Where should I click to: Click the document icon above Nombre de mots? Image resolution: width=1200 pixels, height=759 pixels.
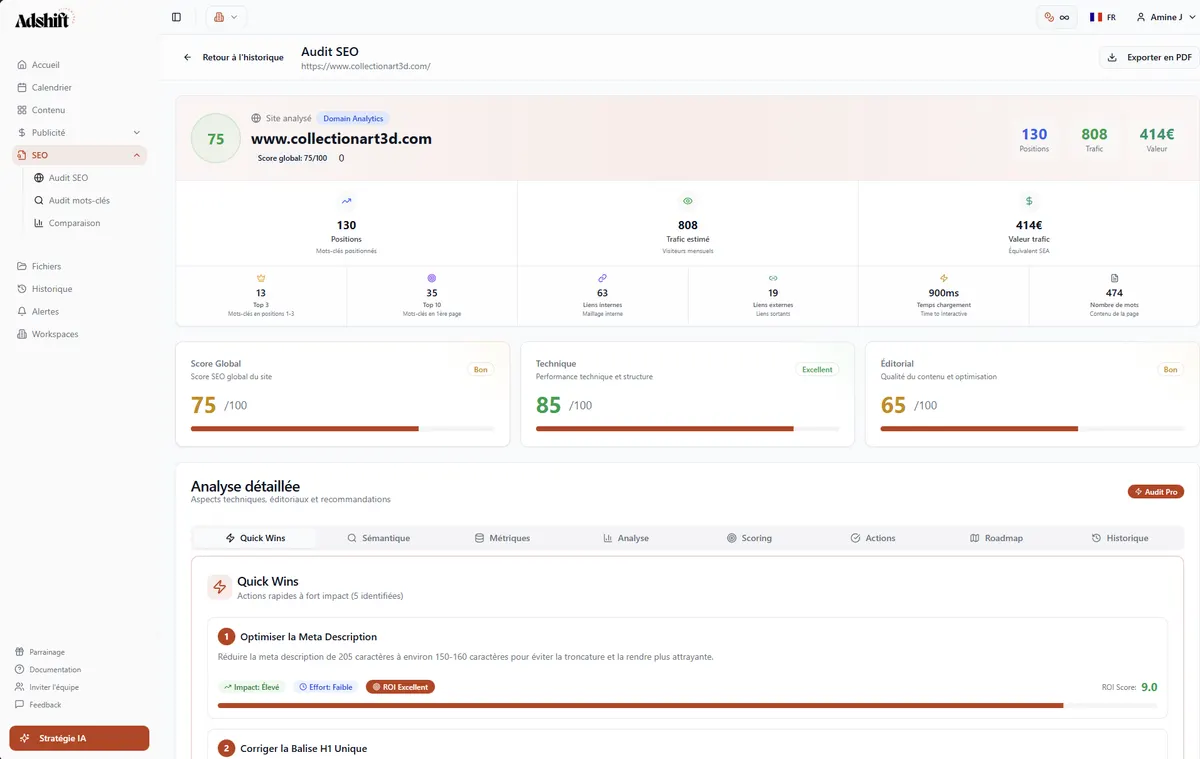pos(1114,278)
